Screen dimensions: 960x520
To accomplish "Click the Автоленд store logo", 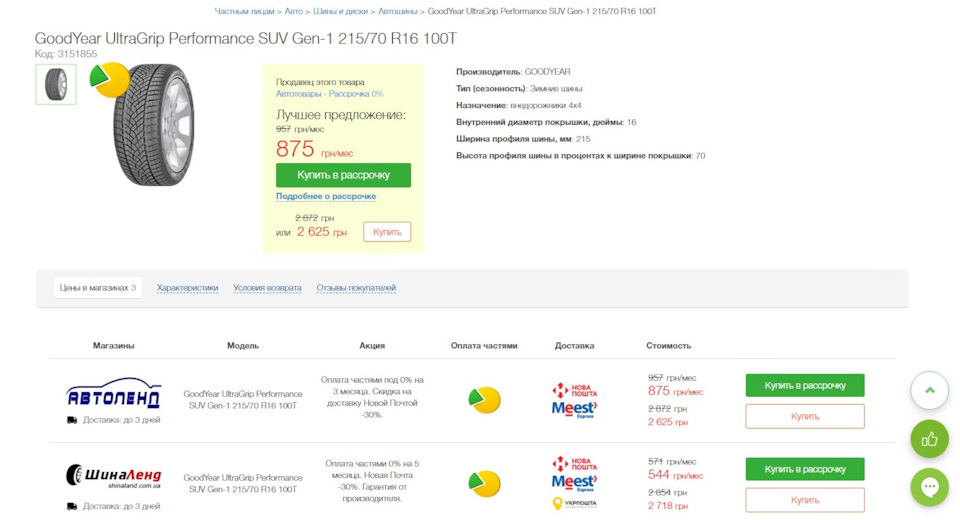I will click(x=113, y=393).
